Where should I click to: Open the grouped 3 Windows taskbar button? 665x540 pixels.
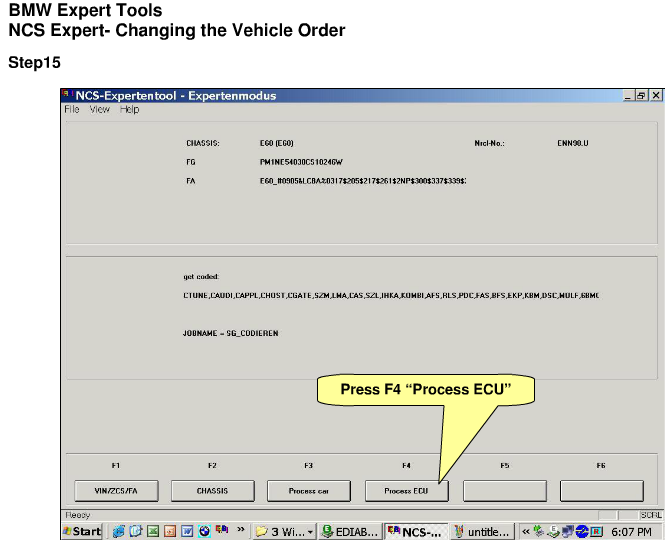(x=284, y=532)
